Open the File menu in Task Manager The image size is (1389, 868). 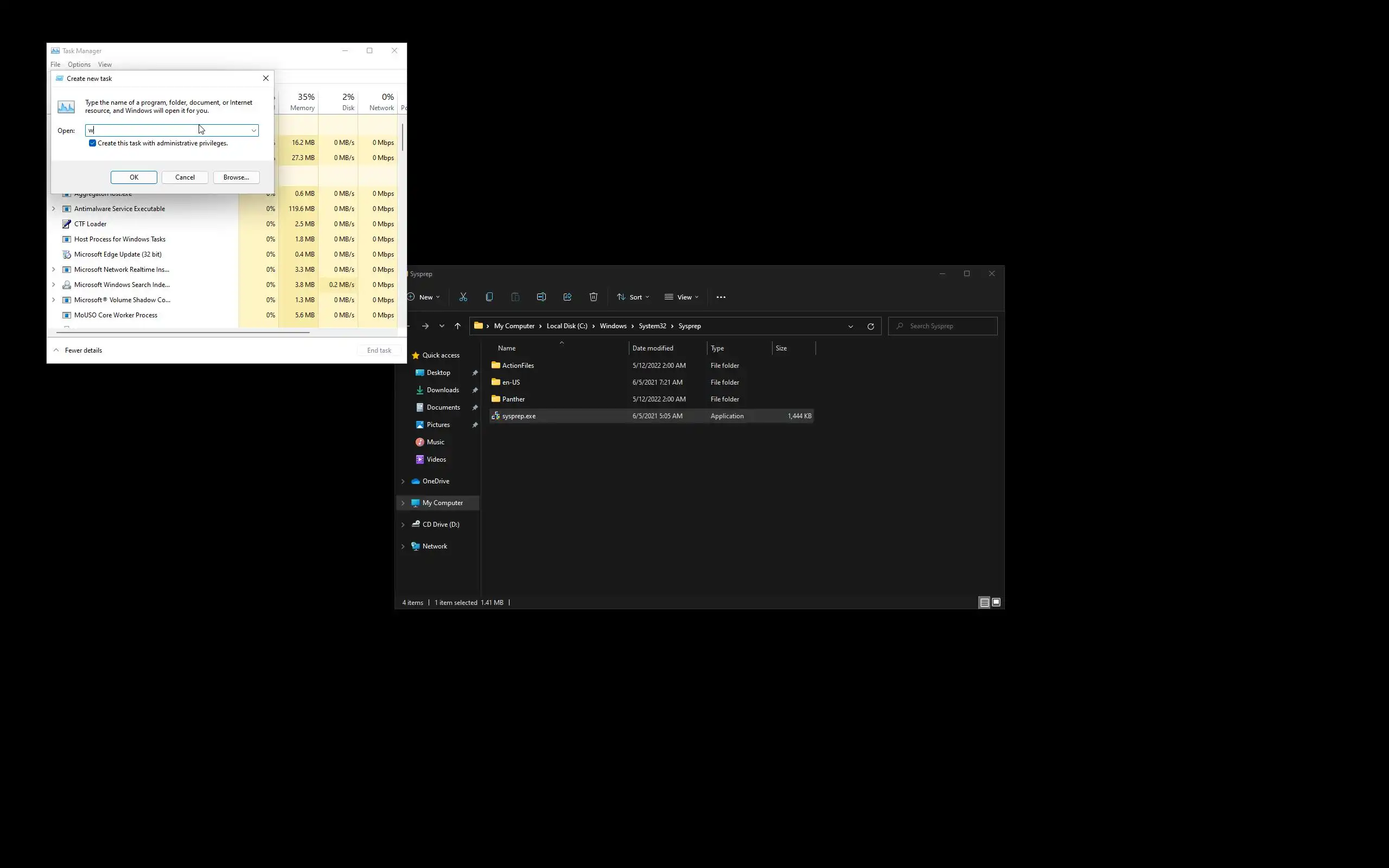(x=55, y=65)
